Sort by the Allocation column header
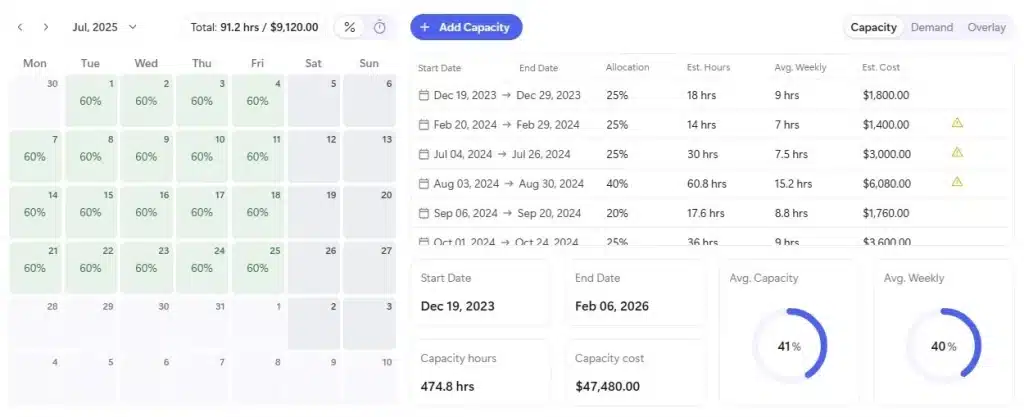 click(627, 68)
